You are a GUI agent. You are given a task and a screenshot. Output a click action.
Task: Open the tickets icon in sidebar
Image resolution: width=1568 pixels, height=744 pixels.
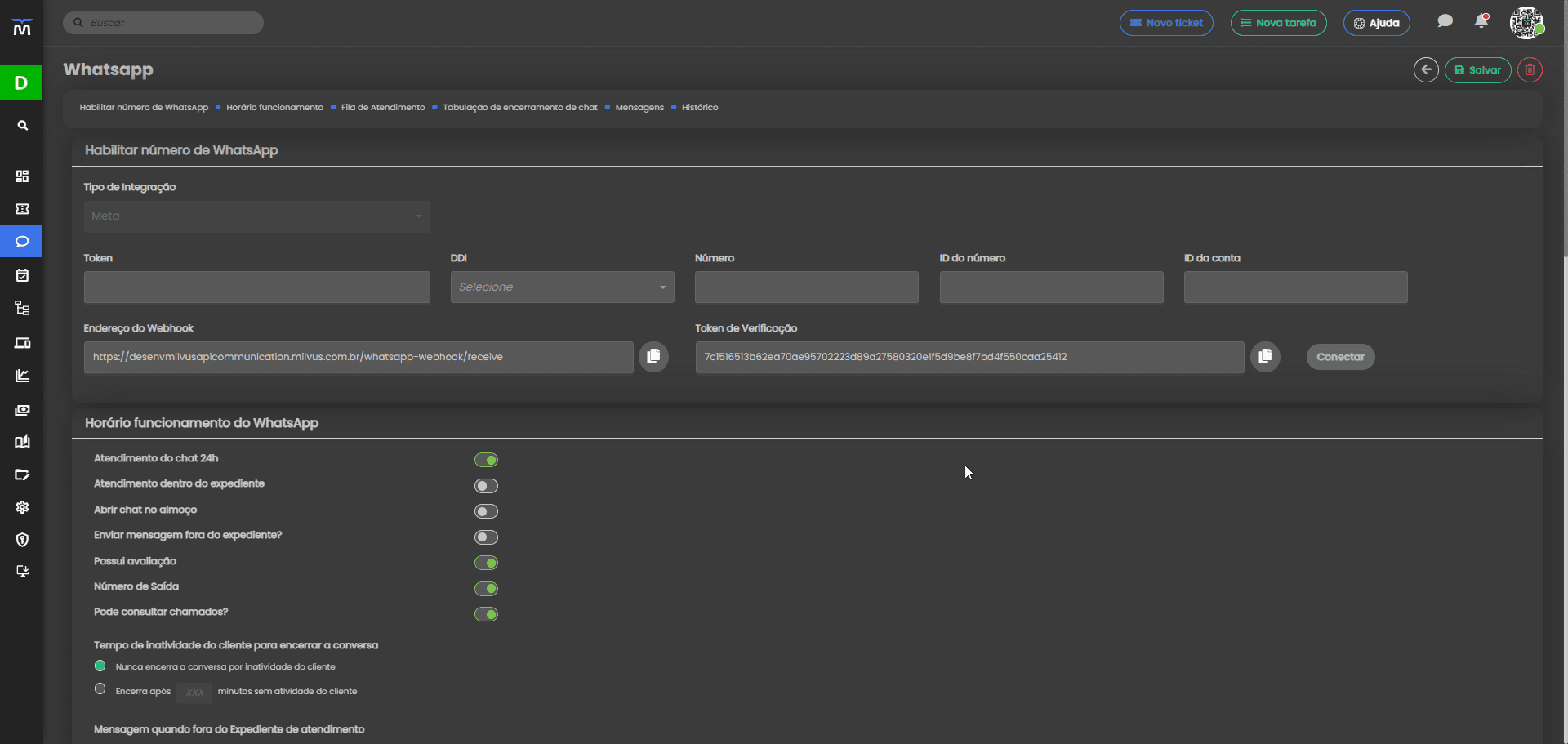coord(22,209)
